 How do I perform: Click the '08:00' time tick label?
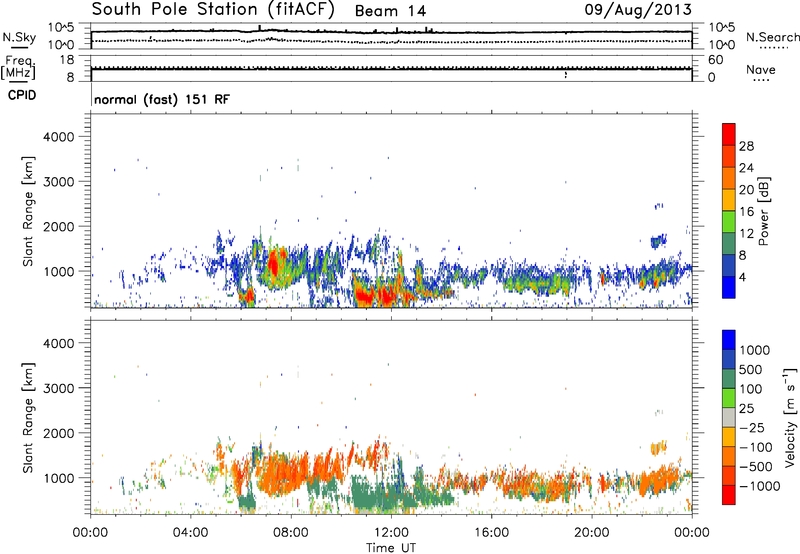[x=291, y=533]
